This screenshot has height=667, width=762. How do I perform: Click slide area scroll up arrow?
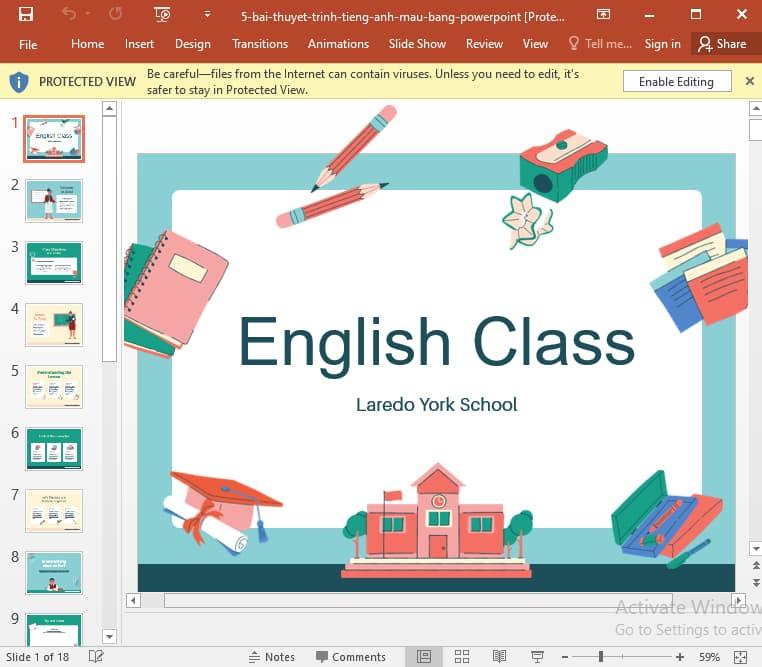pyautogui.click(x=756, y=108)
